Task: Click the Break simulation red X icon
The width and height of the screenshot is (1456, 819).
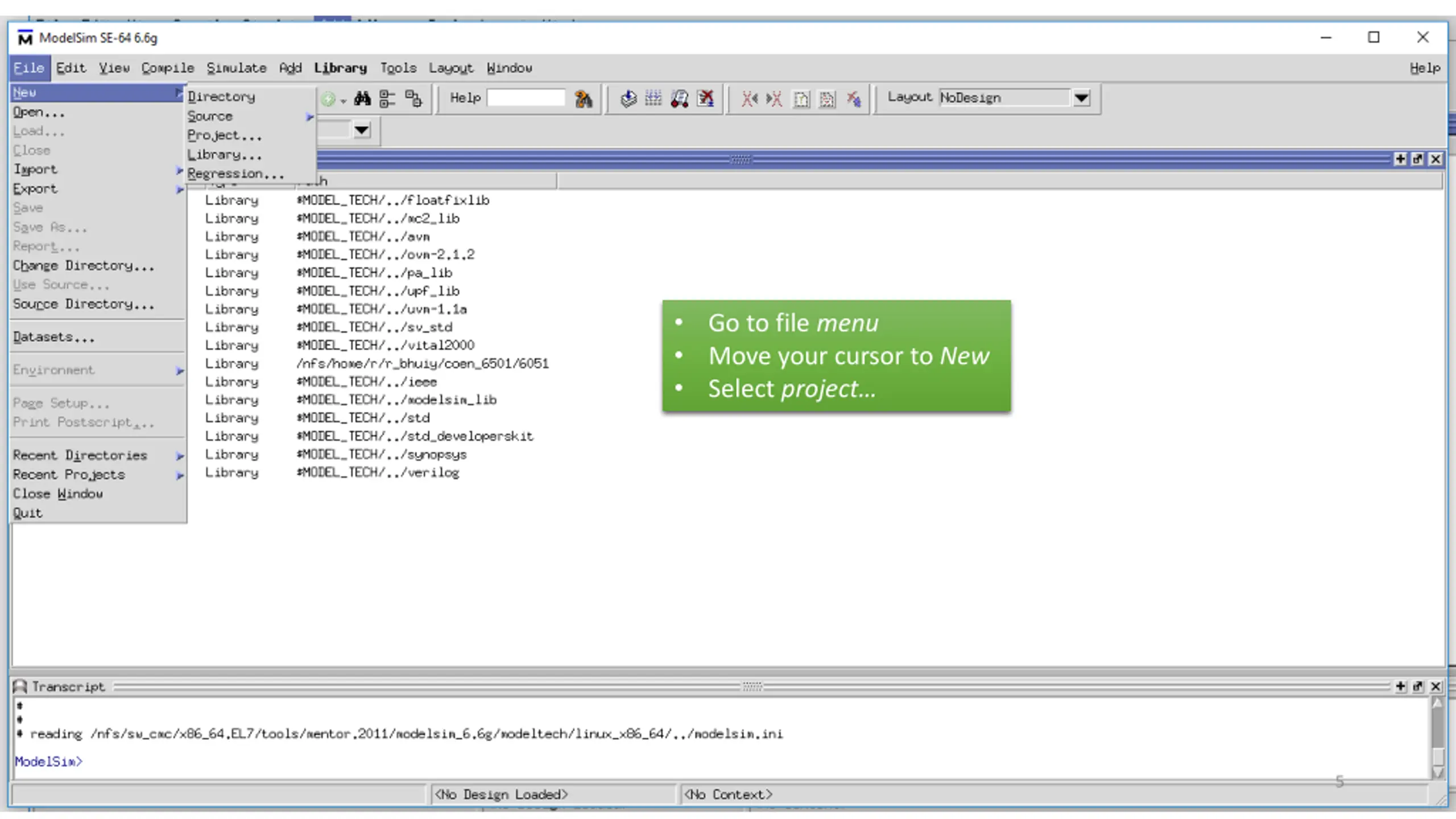Action: coord(706,99)
